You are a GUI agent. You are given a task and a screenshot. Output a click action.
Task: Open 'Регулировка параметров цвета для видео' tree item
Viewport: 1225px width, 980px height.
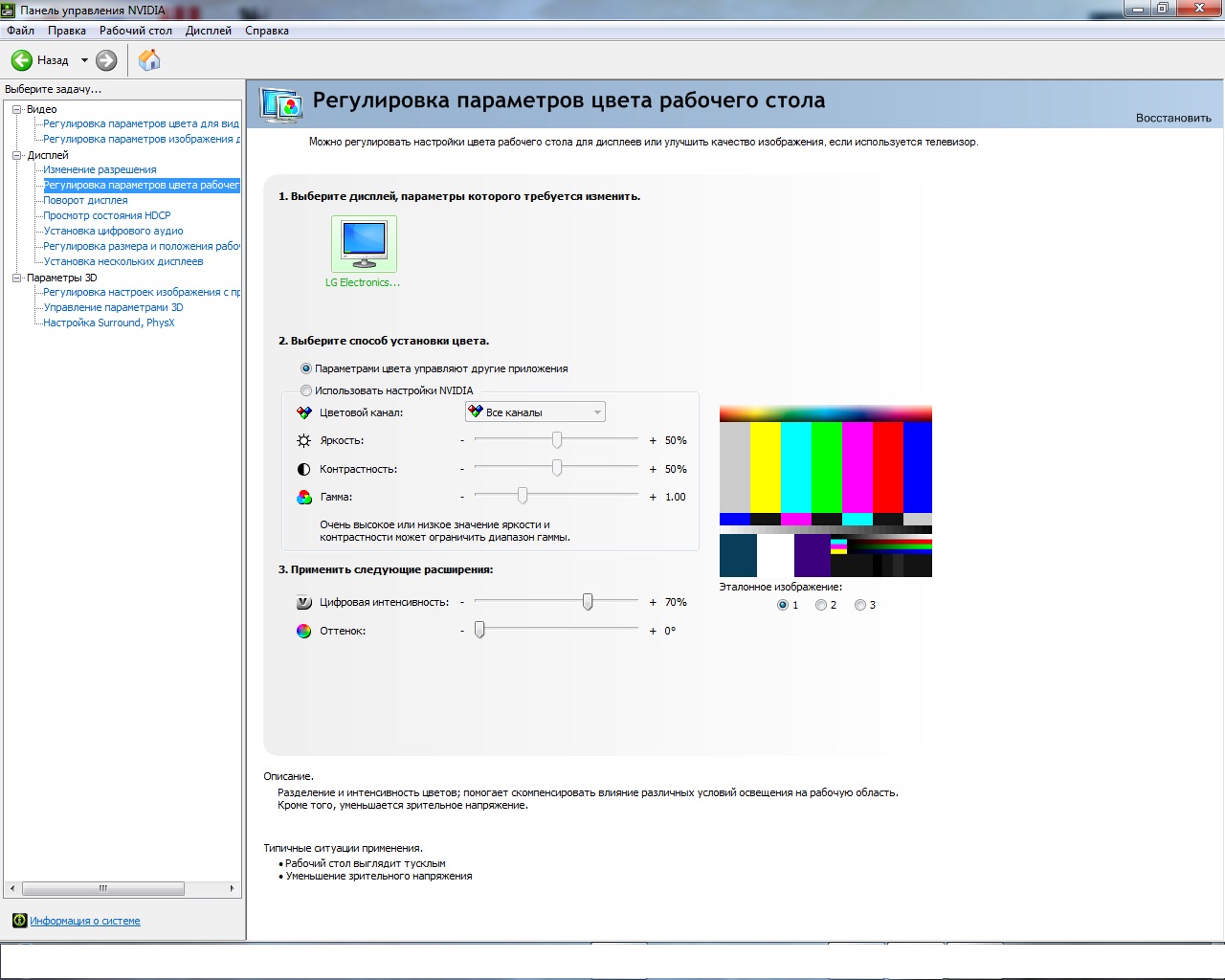pos(142,123)
